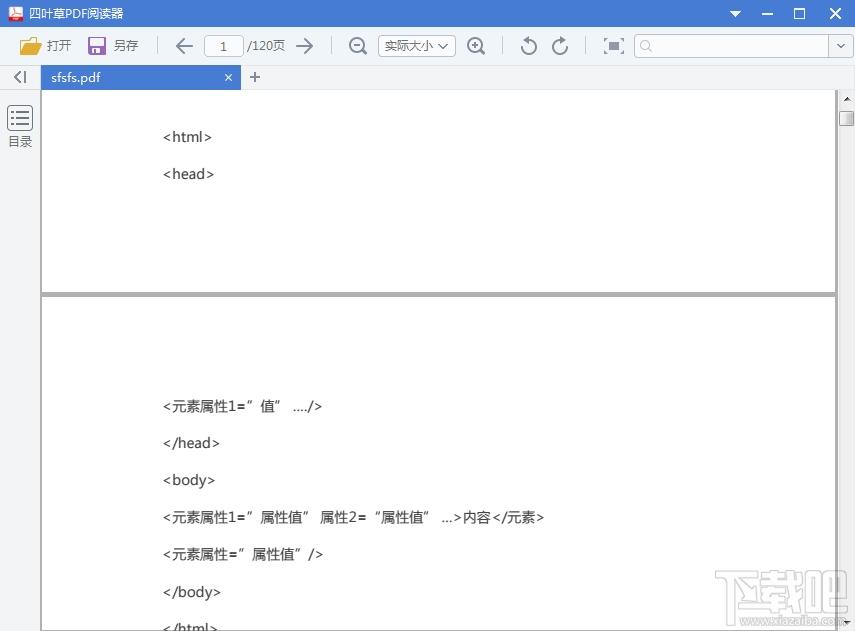The height and width of the screenshot is (631, 855).
Task: Expand the search box dropdown arrow
Action: point(841,46)
